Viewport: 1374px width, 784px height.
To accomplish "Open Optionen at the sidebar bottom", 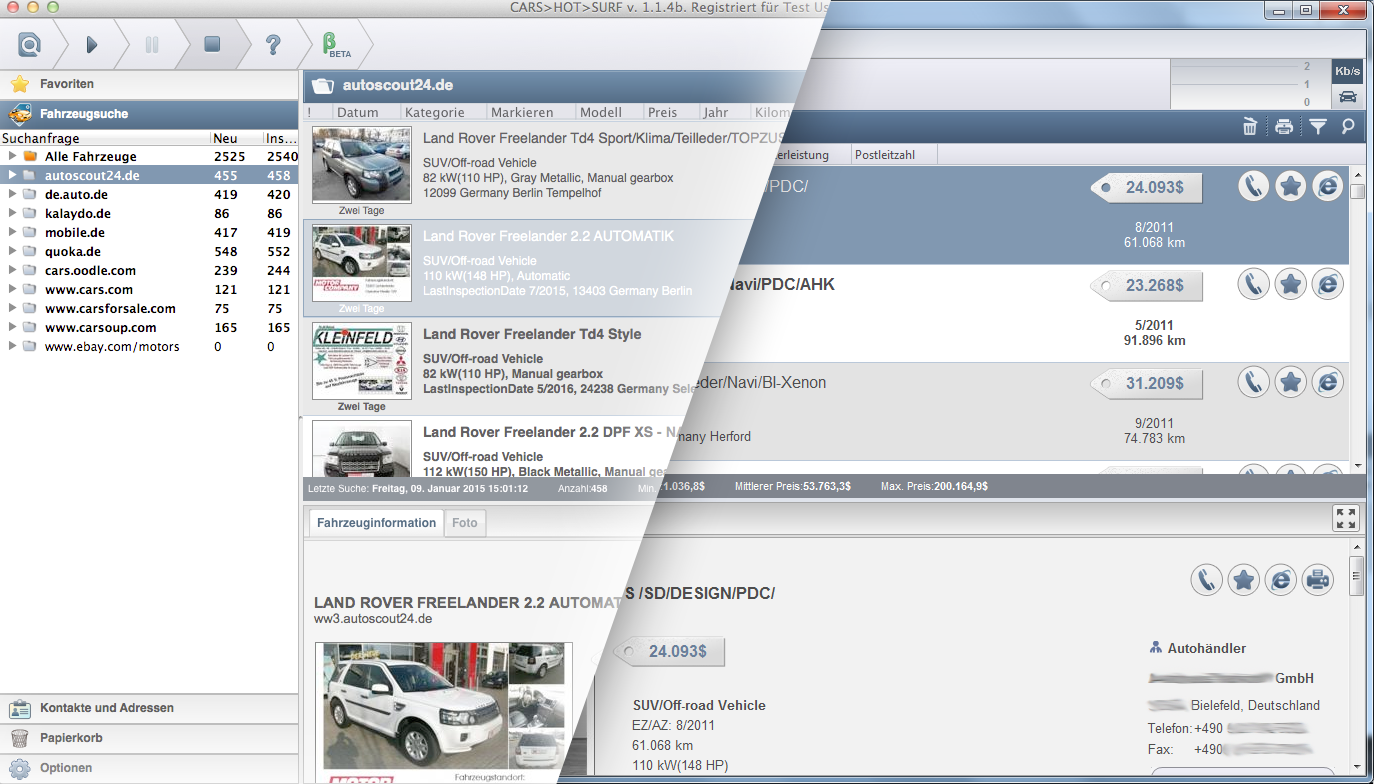I will pos(149,768).
